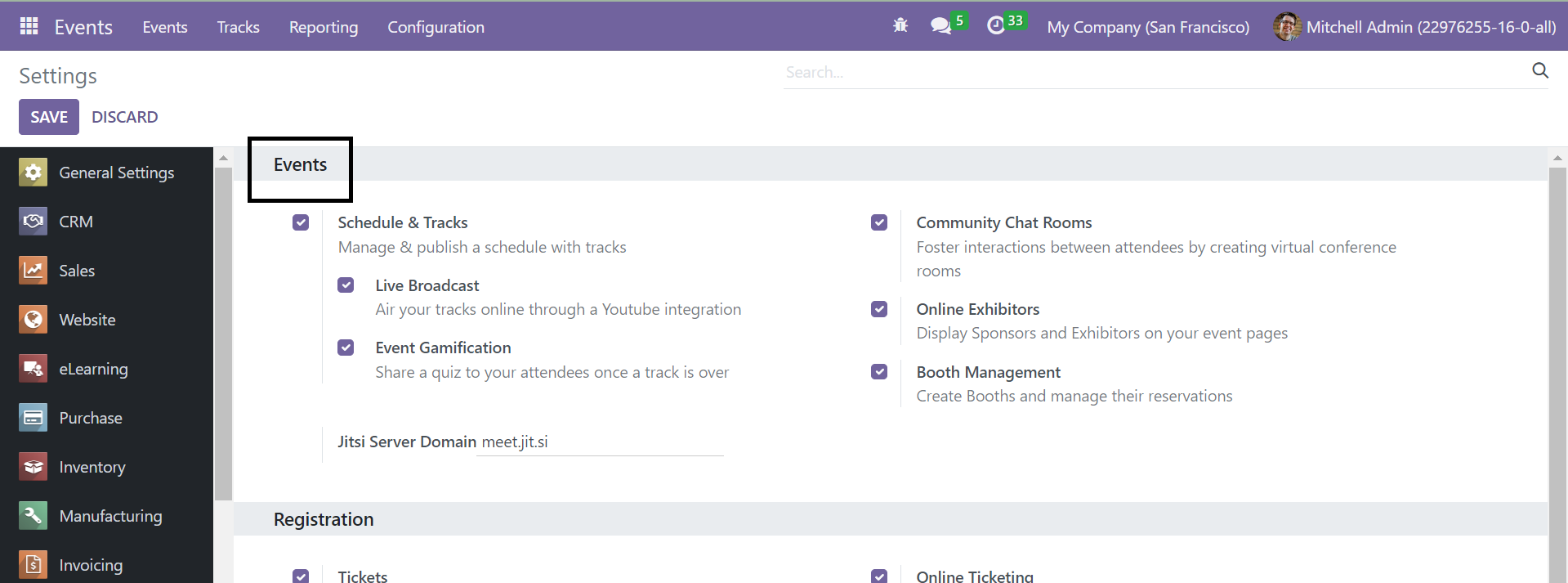
Task: Open the Reporting menu
Action: coord(324,27)
